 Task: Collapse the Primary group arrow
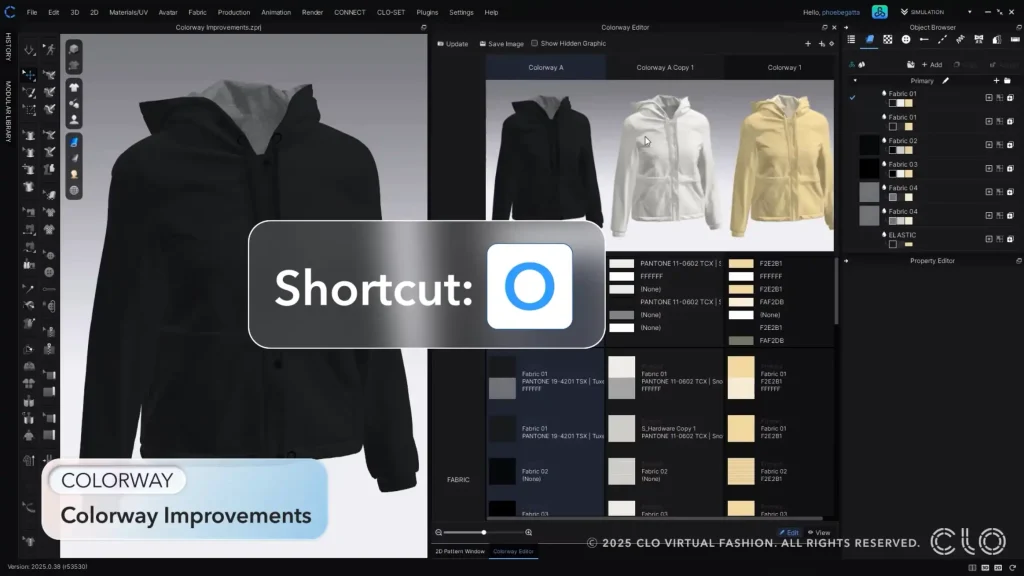[x=854, y=80]
